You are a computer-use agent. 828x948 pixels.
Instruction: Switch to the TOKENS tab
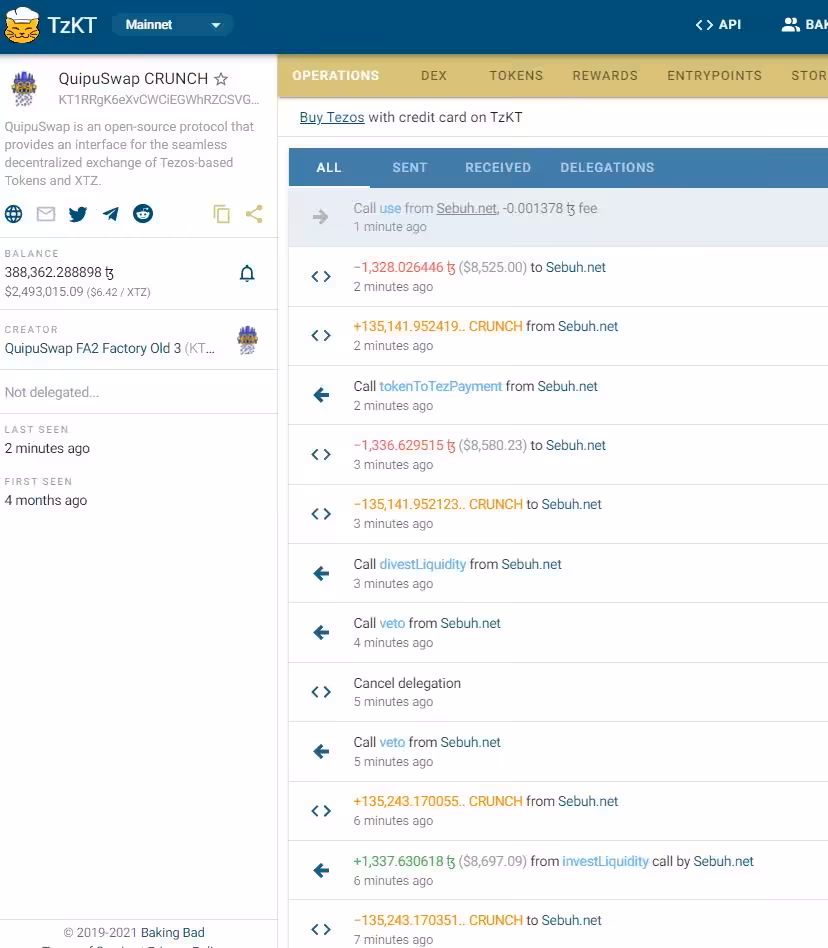516,76
